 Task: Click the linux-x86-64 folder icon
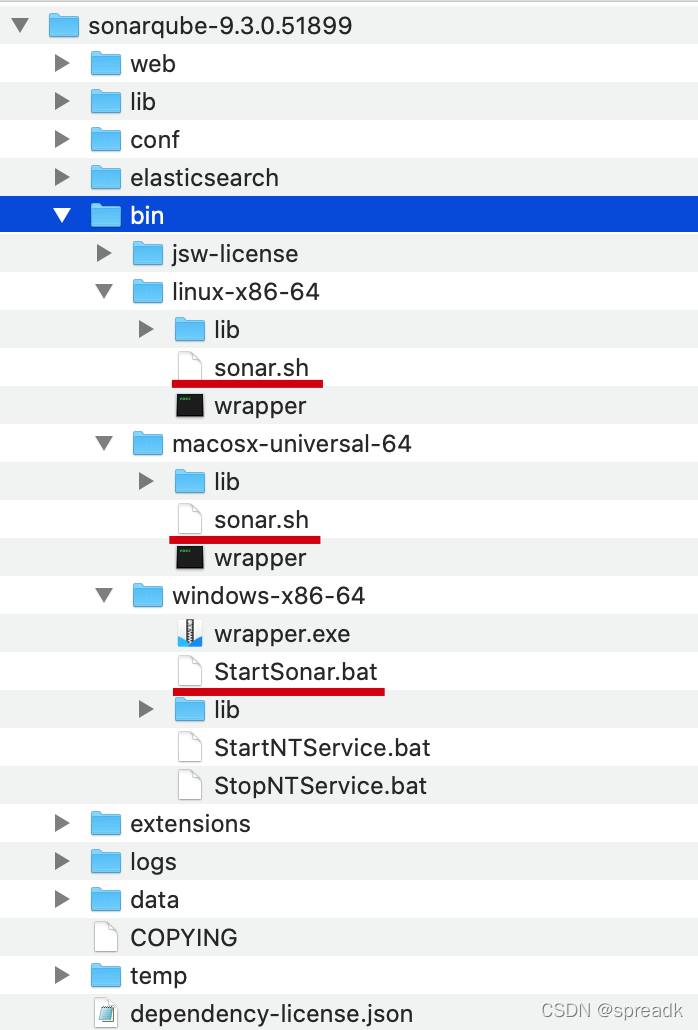148,292
